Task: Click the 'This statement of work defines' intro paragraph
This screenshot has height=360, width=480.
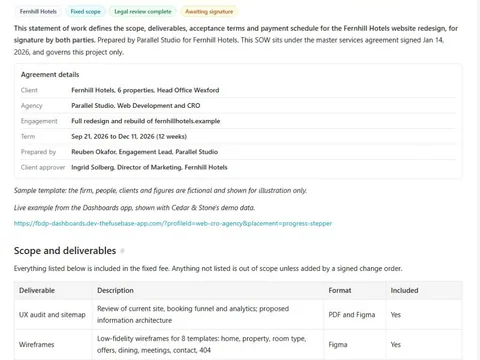Action: point(236,40)
